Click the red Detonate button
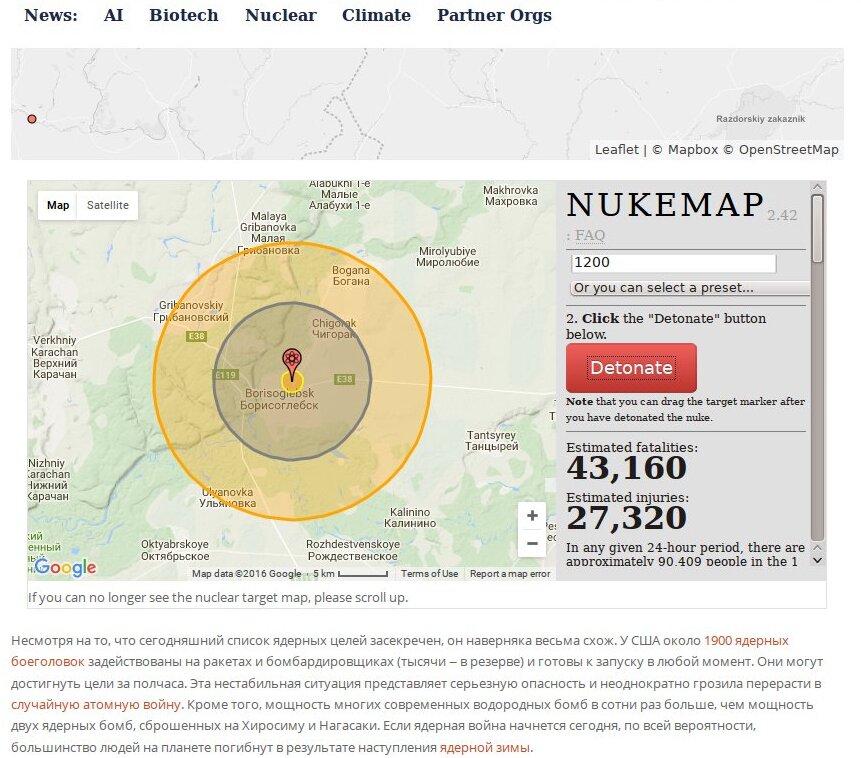The height and width of the screenshot is (758, 861). (x=631, y=367)
